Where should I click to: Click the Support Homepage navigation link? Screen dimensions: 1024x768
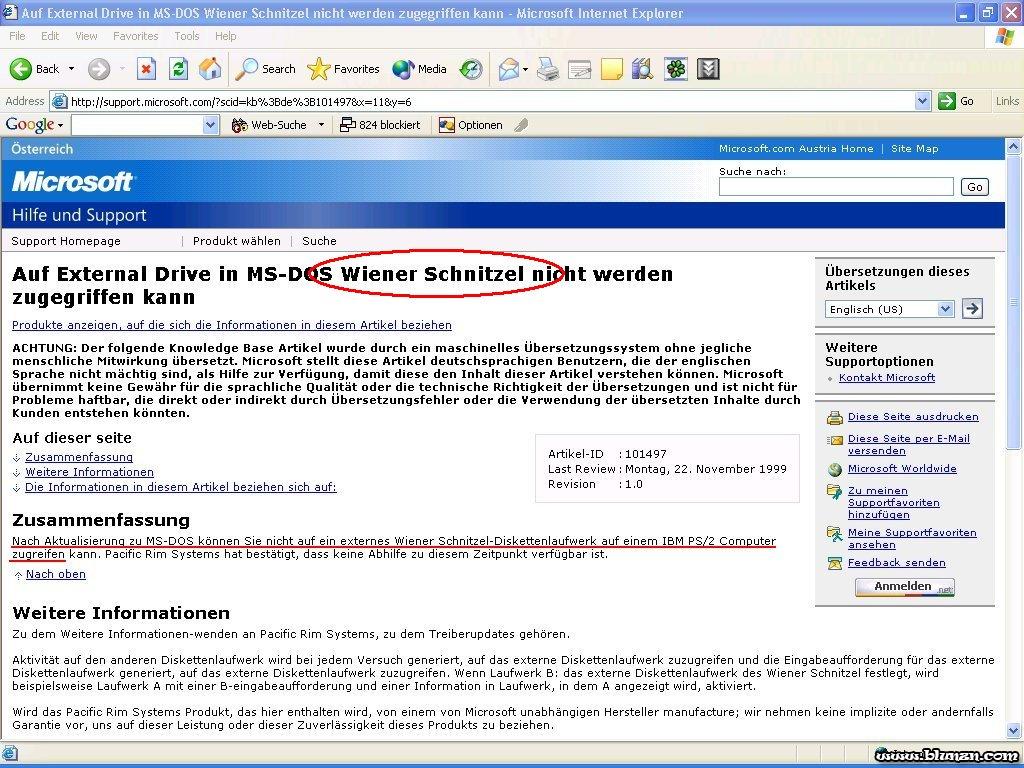66,241
